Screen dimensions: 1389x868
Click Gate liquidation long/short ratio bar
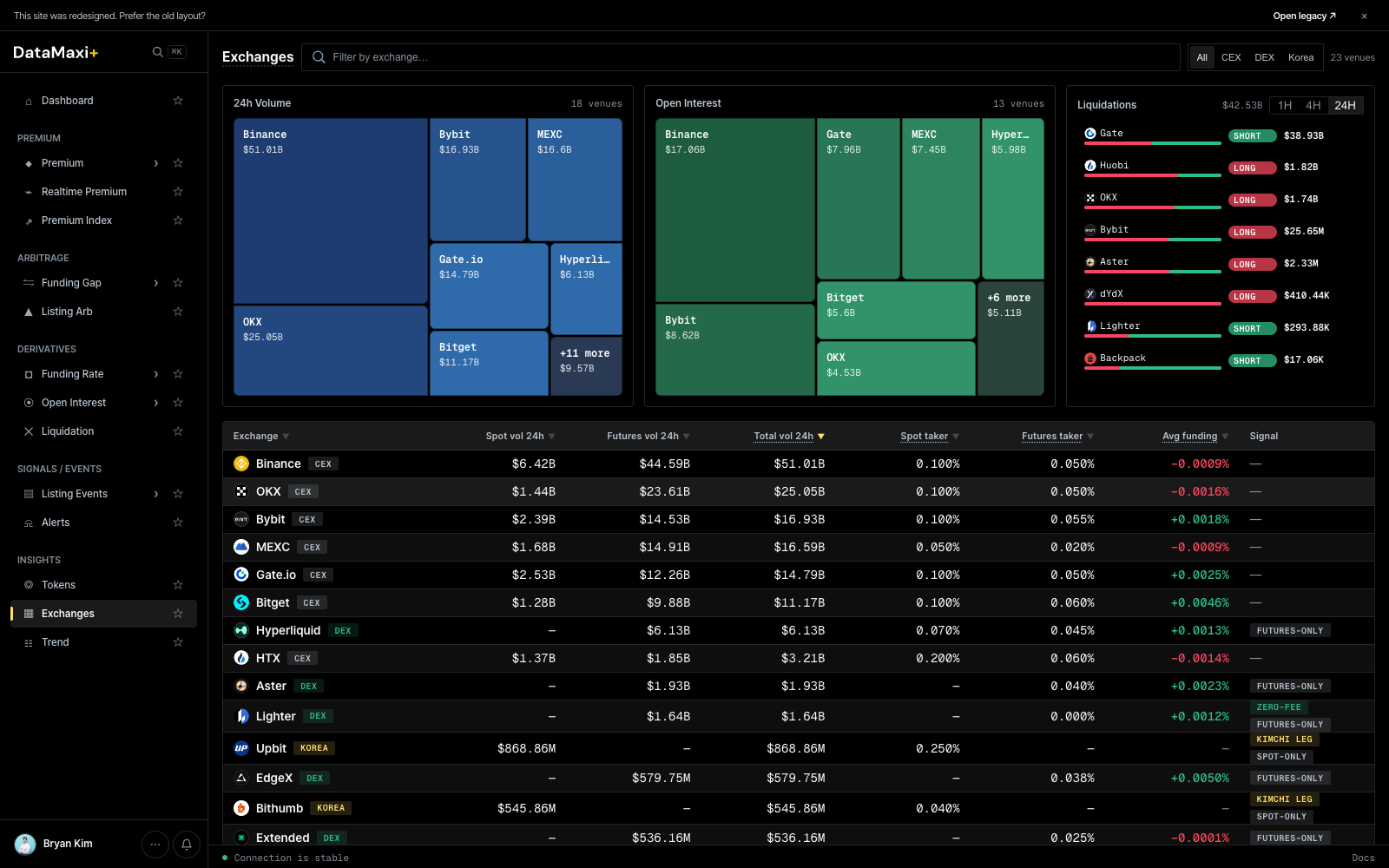pos(1153,143)
